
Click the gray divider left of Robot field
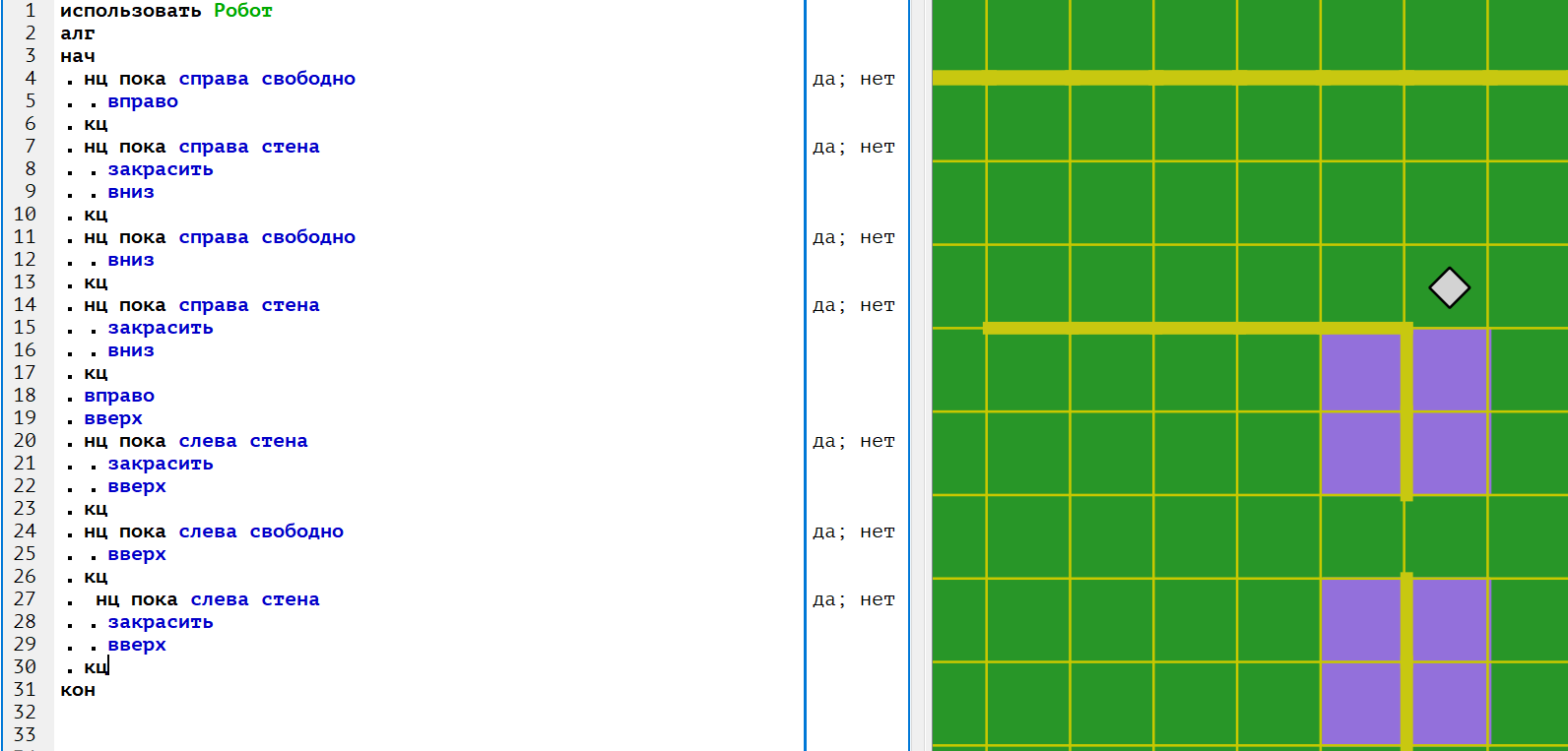[x=920, y=375]
